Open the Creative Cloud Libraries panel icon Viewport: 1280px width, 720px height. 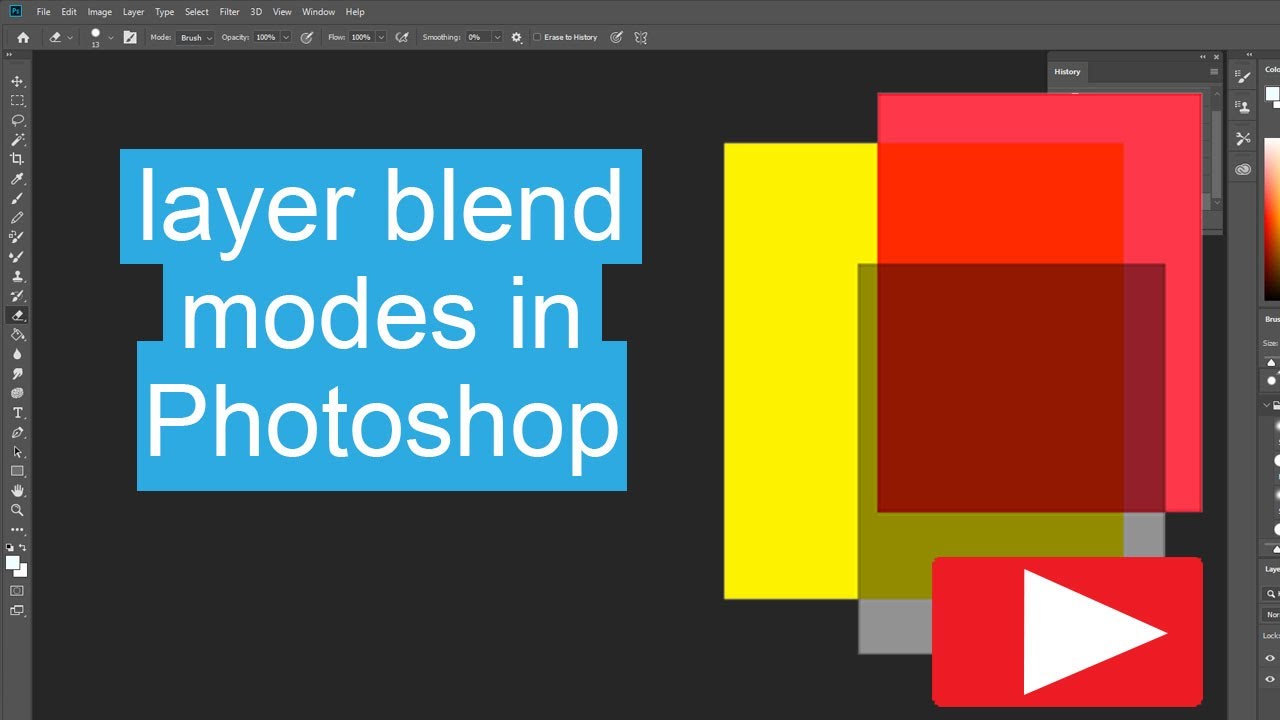[x=1243, y=169]
